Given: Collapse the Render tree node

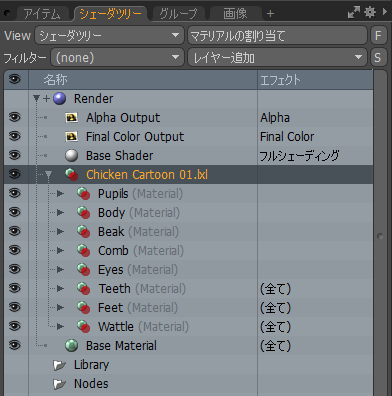Looking at the screenshot, I should [37, 98].
